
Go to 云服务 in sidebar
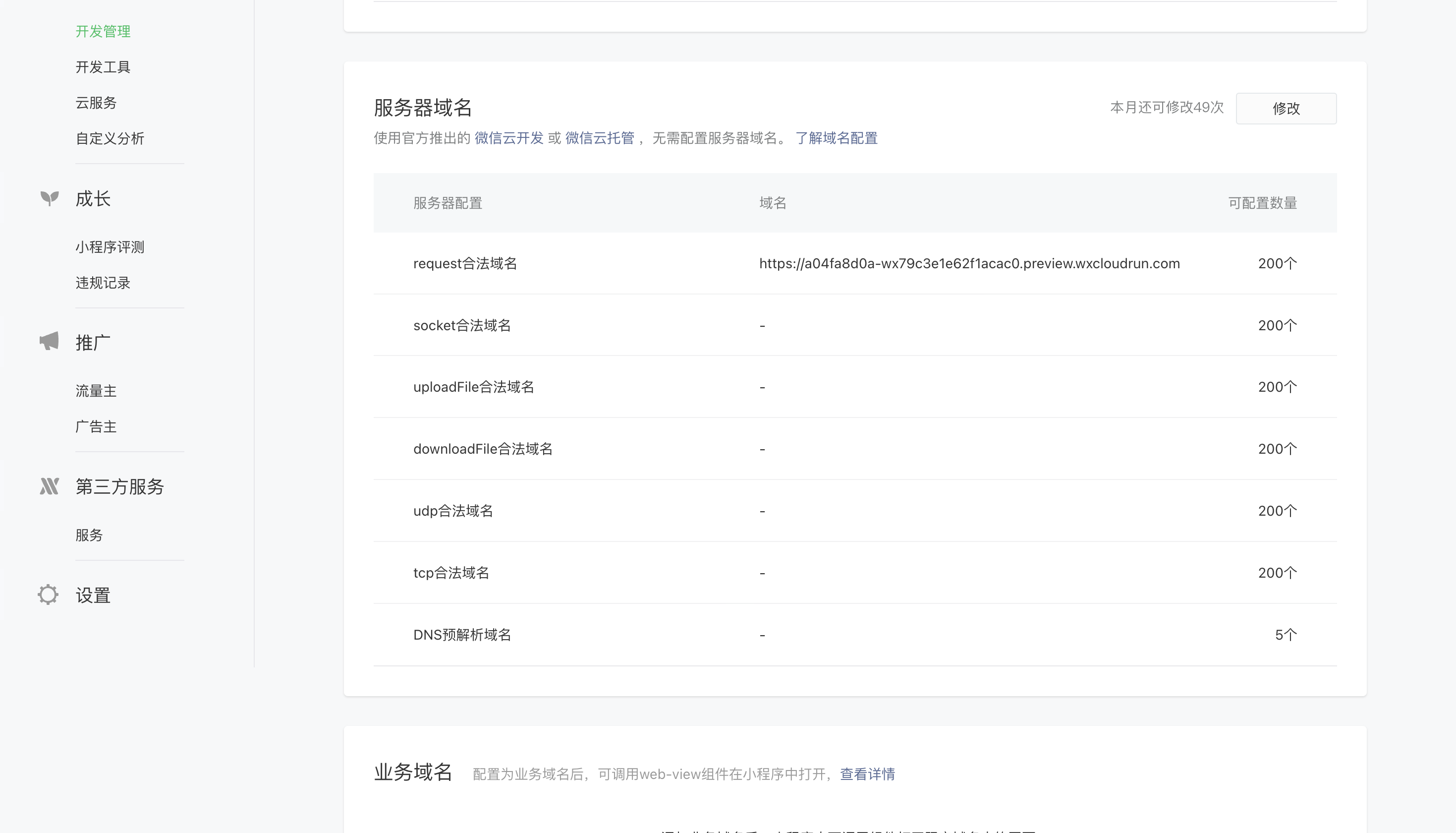(96, 103)
